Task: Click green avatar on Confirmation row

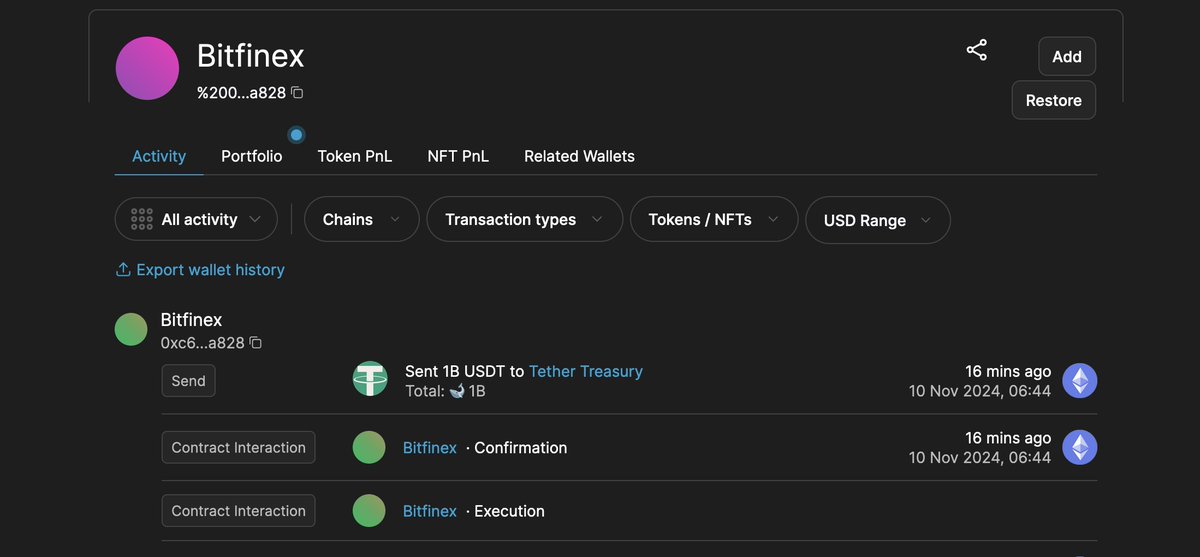Action: (369, 447)
